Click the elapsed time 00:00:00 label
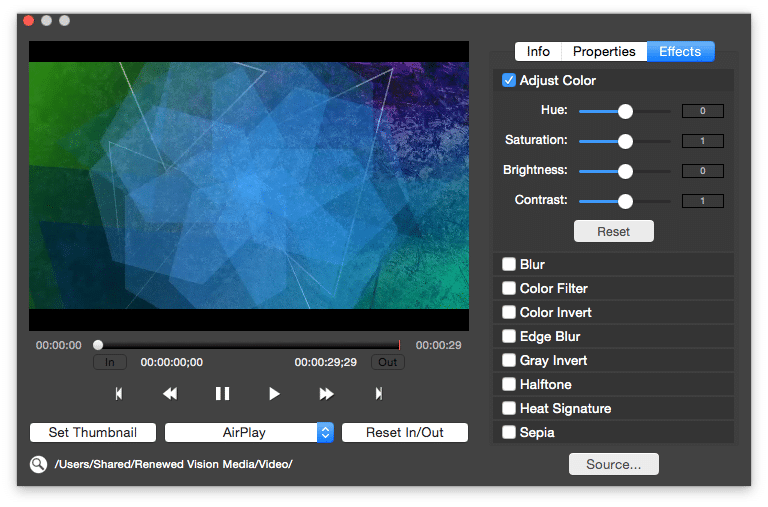 [x=58, y=345]
